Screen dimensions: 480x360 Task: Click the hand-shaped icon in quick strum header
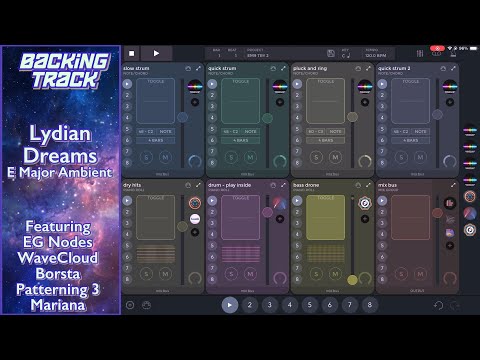273,68
